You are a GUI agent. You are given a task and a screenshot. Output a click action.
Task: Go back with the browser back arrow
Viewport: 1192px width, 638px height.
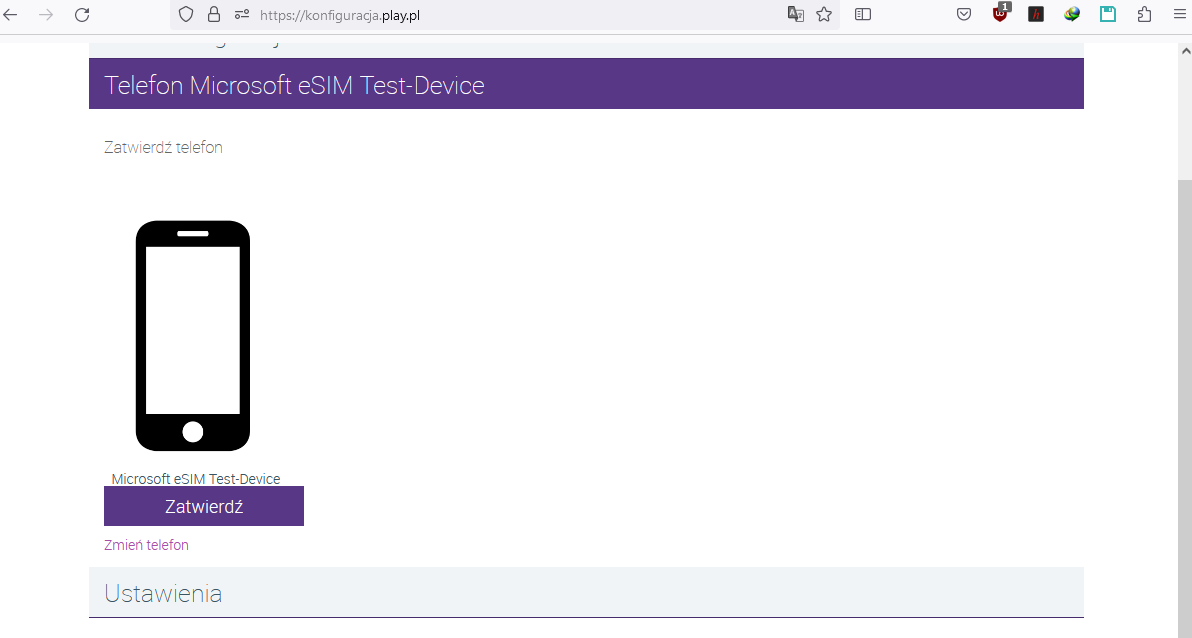pyautogui.click(x=11, y=14)
